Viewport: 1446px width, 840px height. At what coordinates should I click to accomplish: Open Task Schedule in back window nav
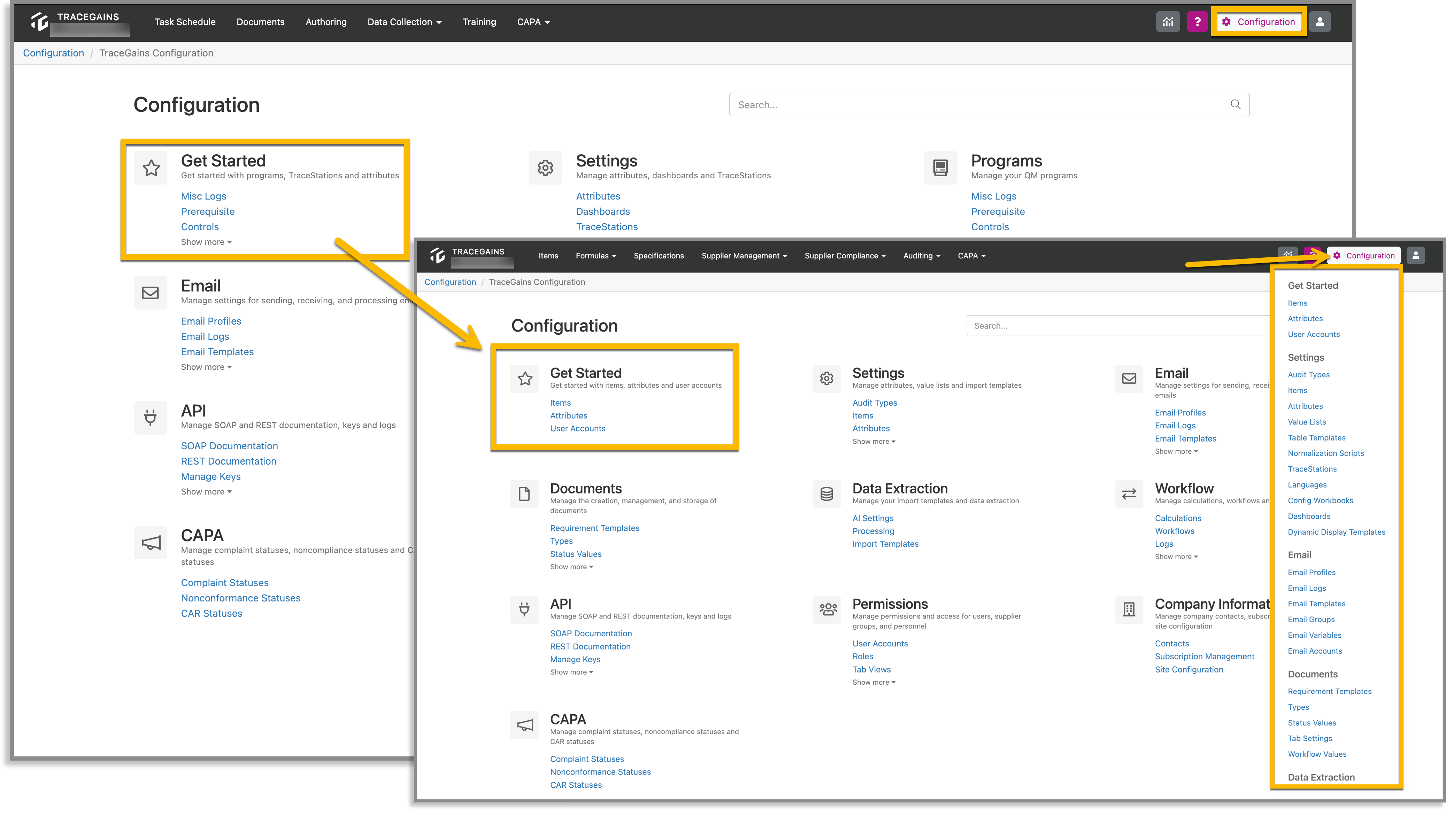185,22
